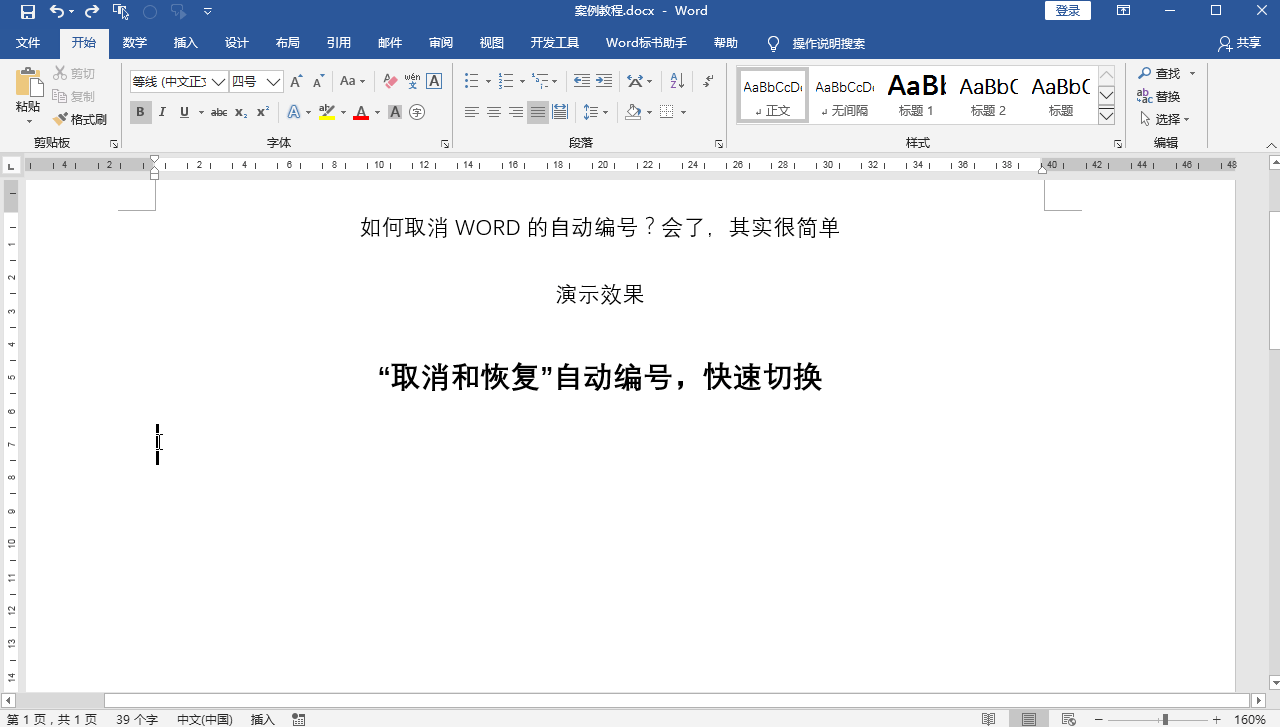Click the 登录 sign-in button

(x=1068, y=11)
